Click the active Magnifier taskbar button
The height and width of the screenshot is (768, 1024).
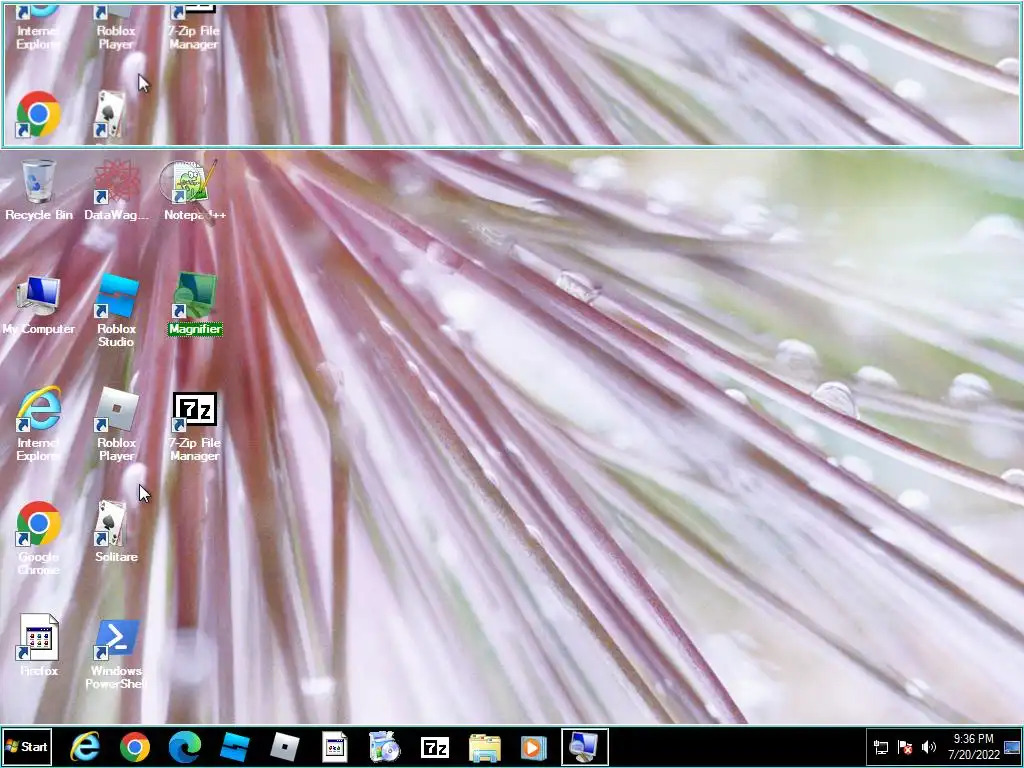pyautogui.click(x=584, y=747)
